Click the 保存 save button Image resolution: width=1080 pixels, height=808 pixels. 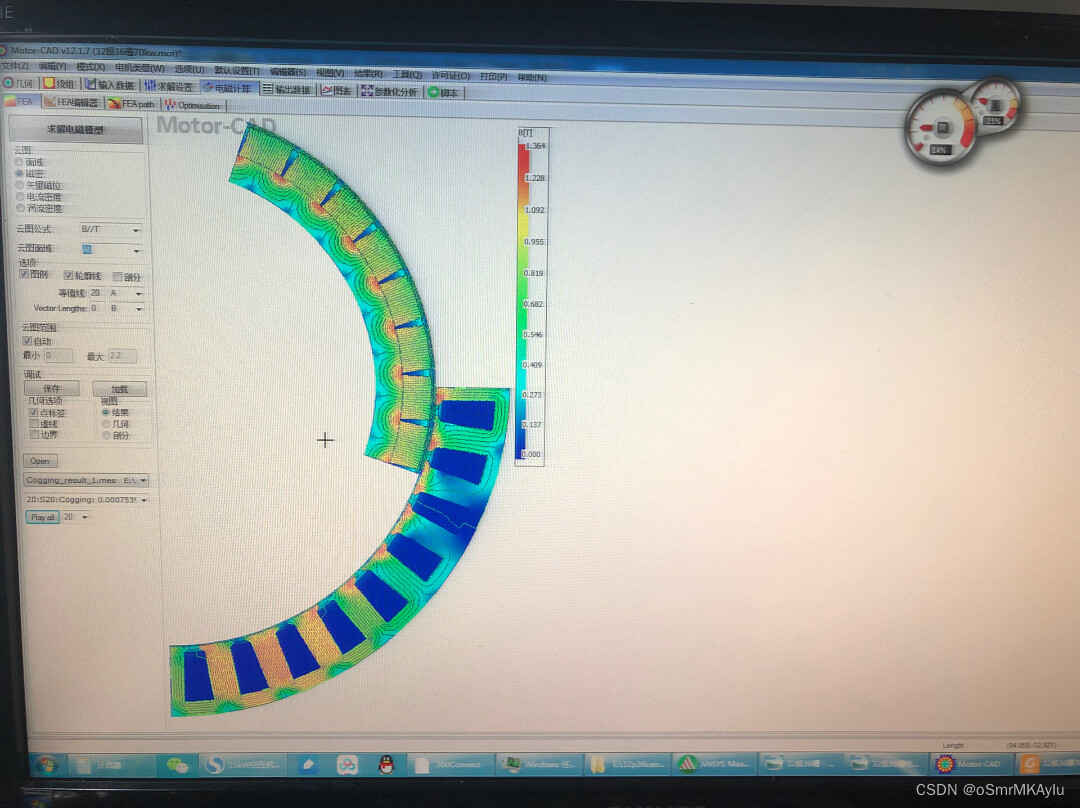[x=52, y=389]
